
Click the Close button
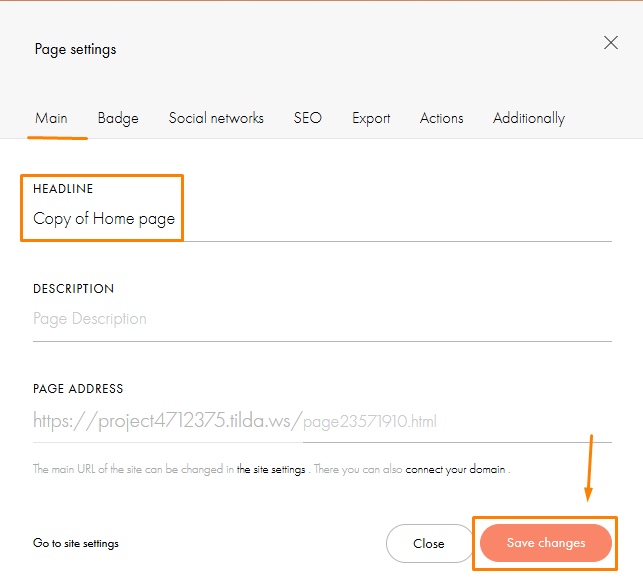[429, 543]
